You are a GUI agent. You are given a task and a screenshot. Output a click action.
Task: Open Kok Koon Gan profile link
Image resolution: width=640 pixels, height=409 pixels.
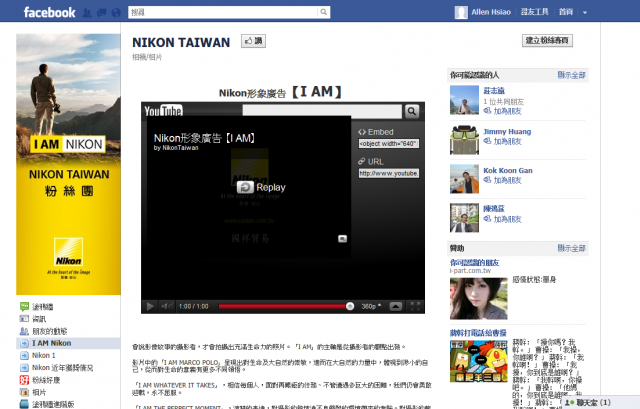pos(508,171)
